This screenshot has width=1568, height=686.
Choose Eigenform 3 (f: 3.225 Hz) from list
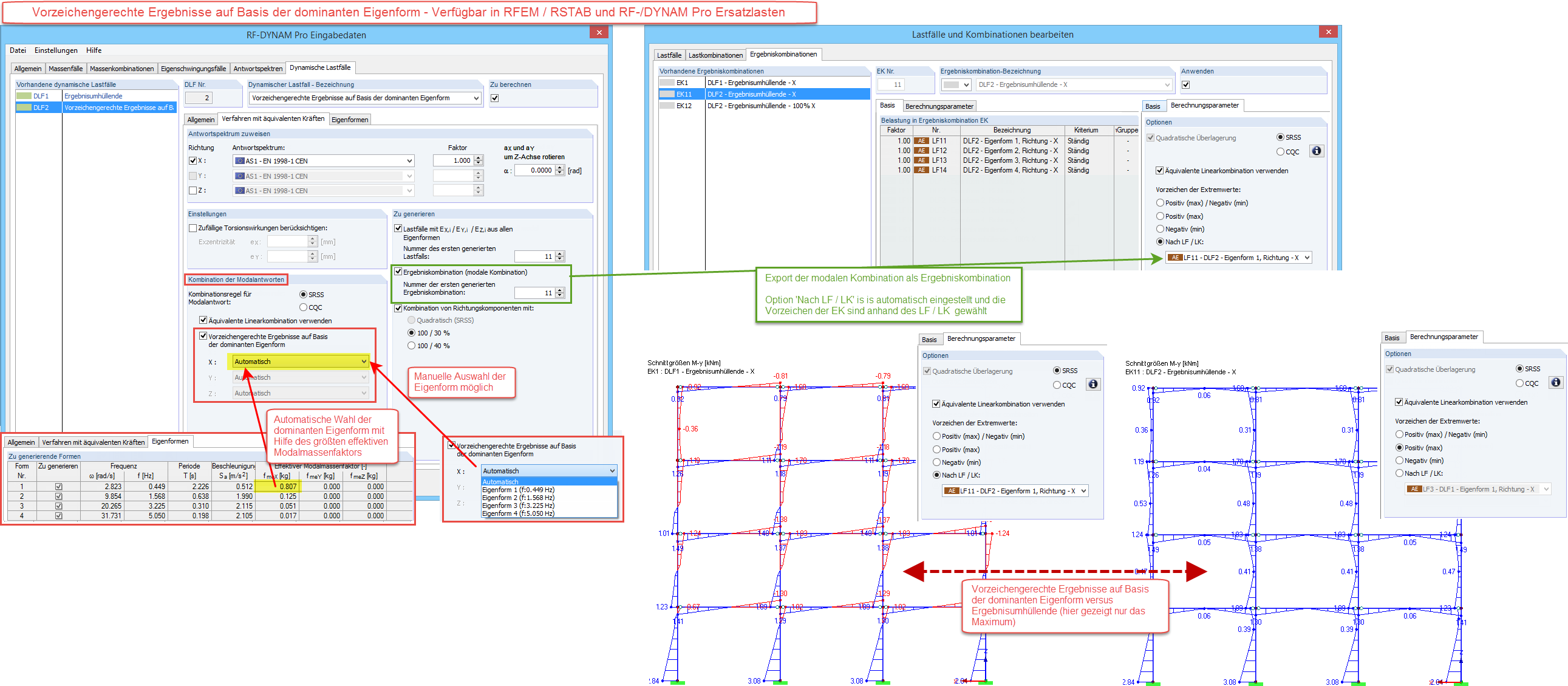[518, 506]
